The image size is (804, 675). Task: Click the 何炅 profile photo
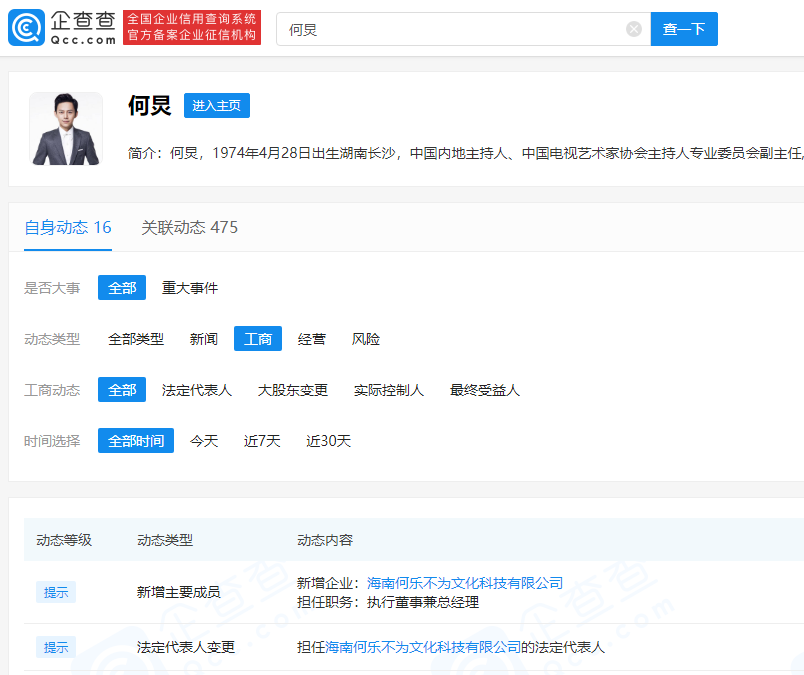click(66, 129)
